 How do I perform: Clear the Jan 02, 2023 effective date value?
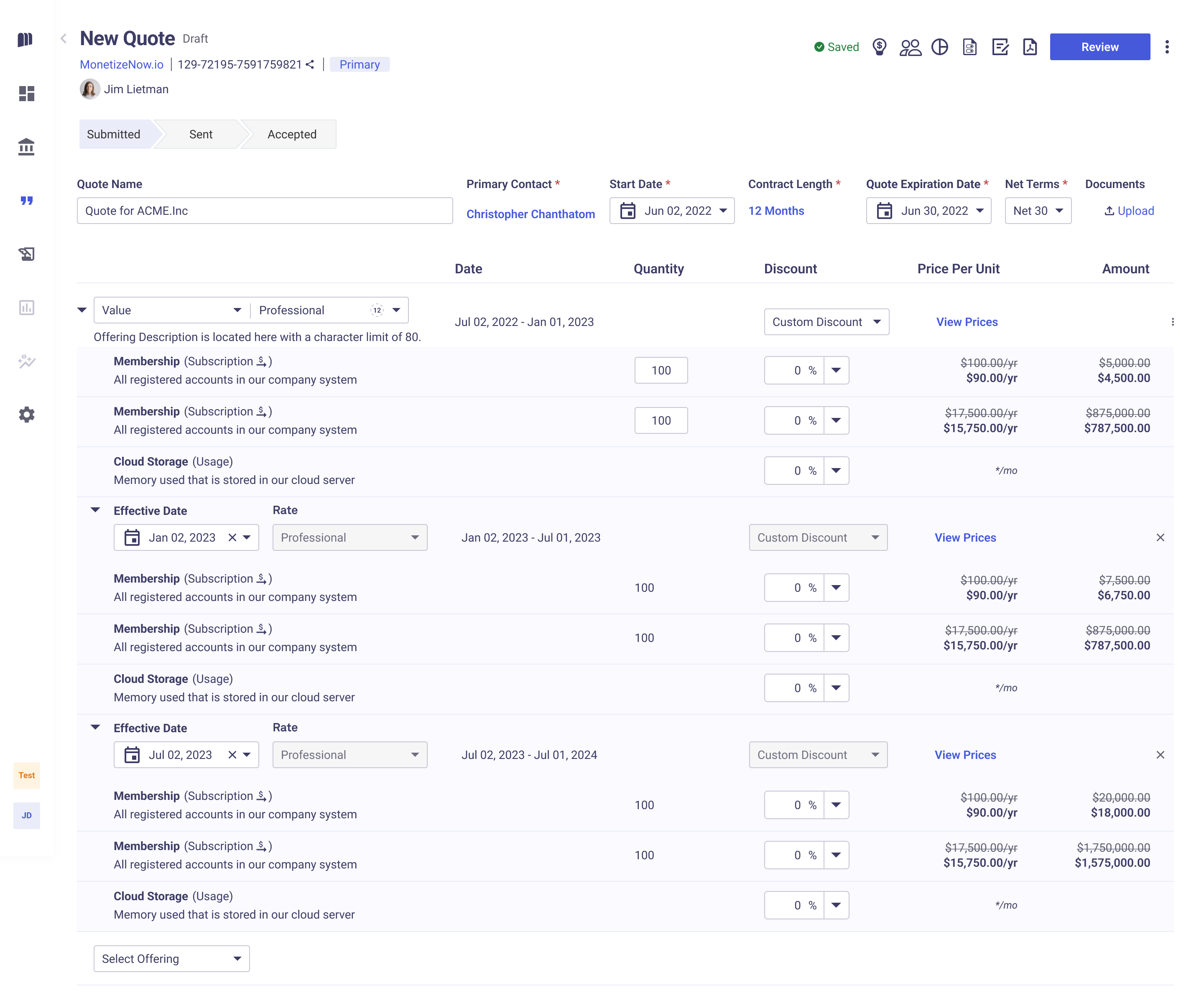coord(232,537)
